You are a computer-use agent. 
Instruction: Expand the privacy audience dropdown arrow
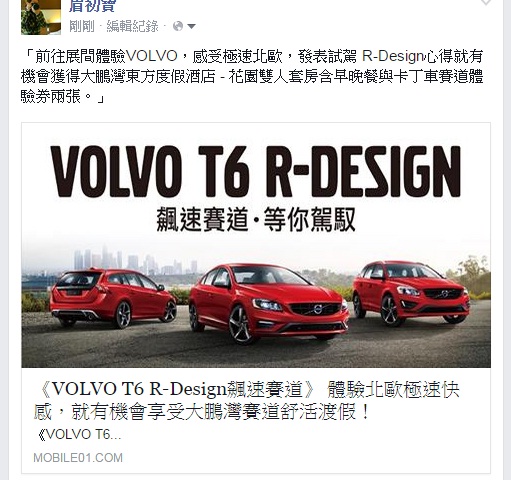(x=191, y=26)
